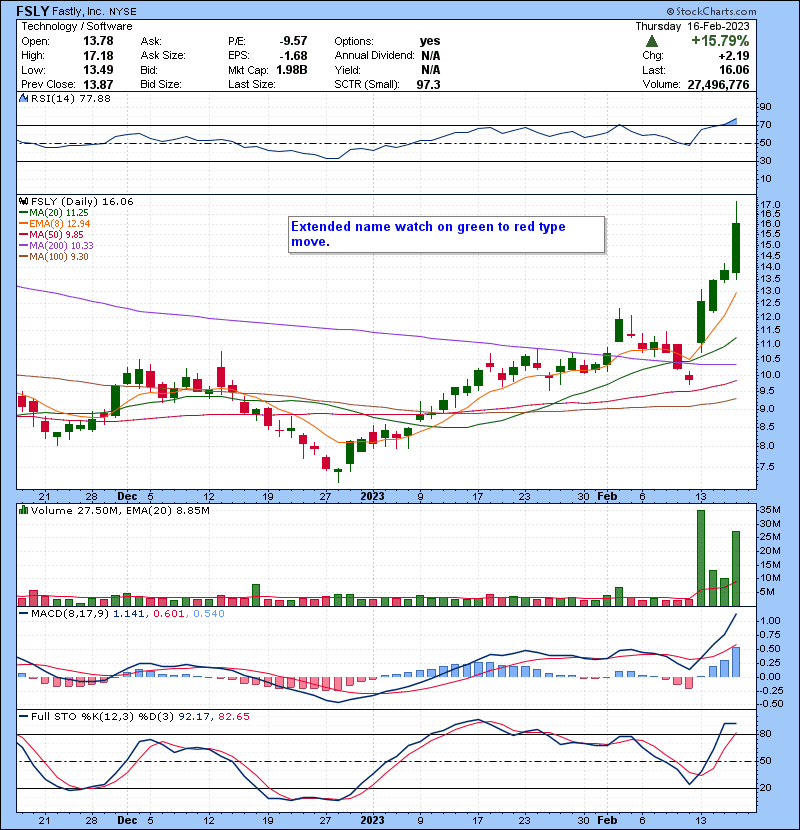Click the MA(50) 9.85 legend entry
The width and height of the screenshot is (800, 830).
click(x=51, y=234)
